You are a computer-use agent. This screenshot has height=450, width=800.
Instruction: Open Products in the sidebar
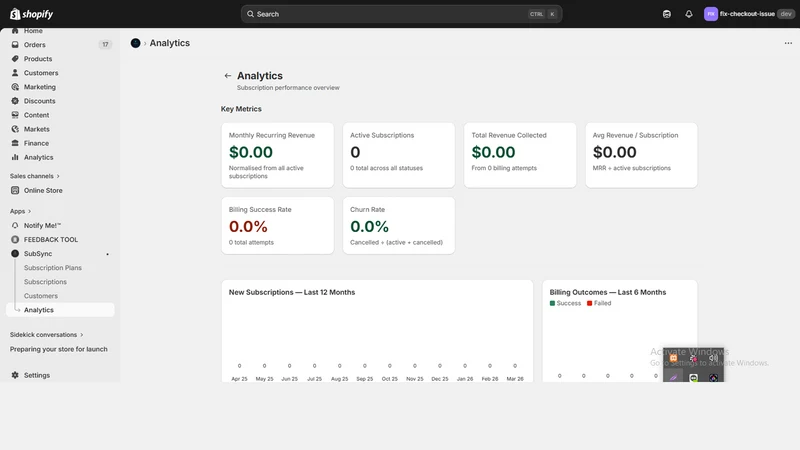tap(38, 59)
